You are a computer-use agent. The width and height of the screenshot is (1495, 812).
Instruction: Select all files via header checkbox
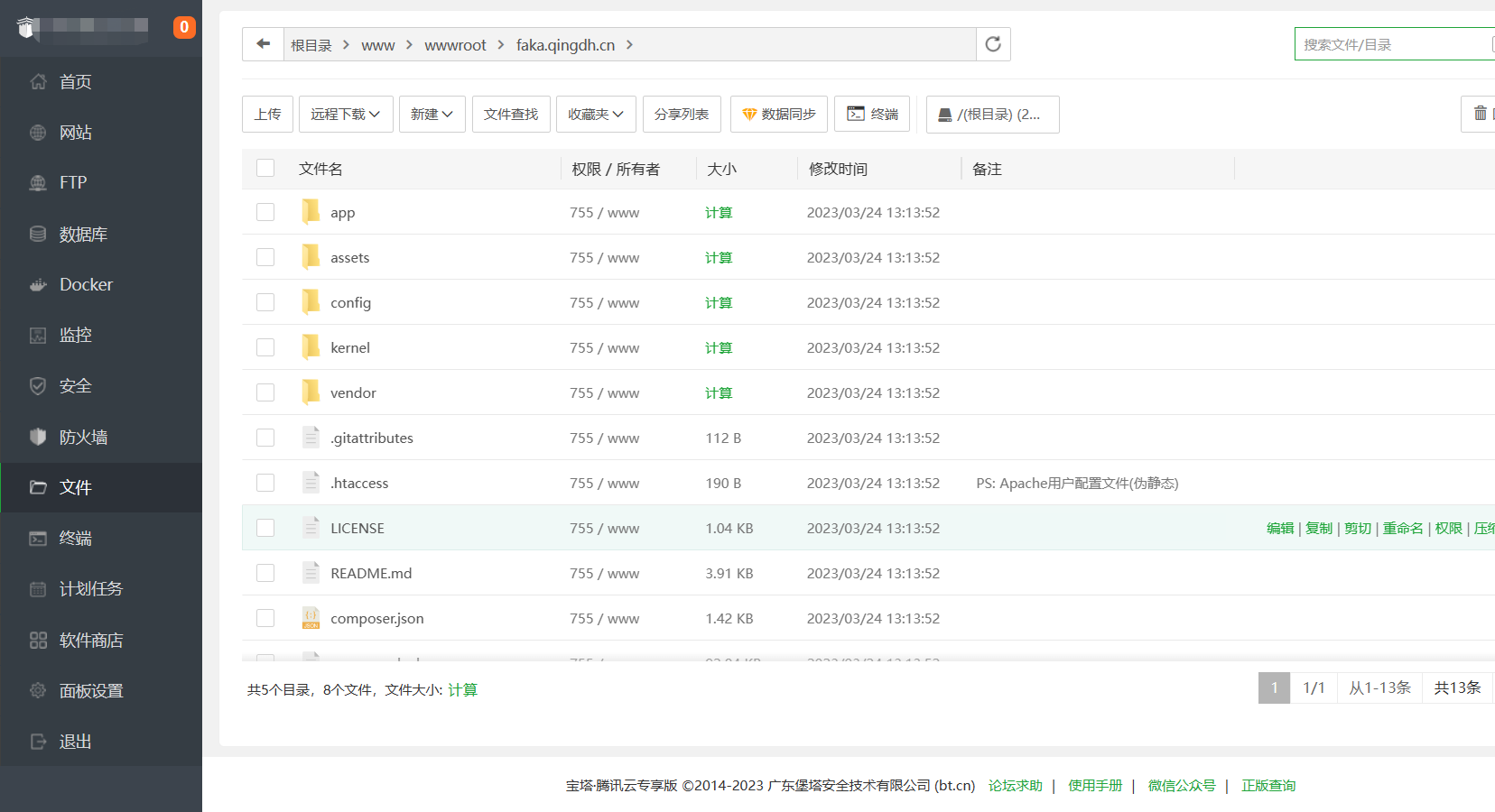tap(265, 168)
